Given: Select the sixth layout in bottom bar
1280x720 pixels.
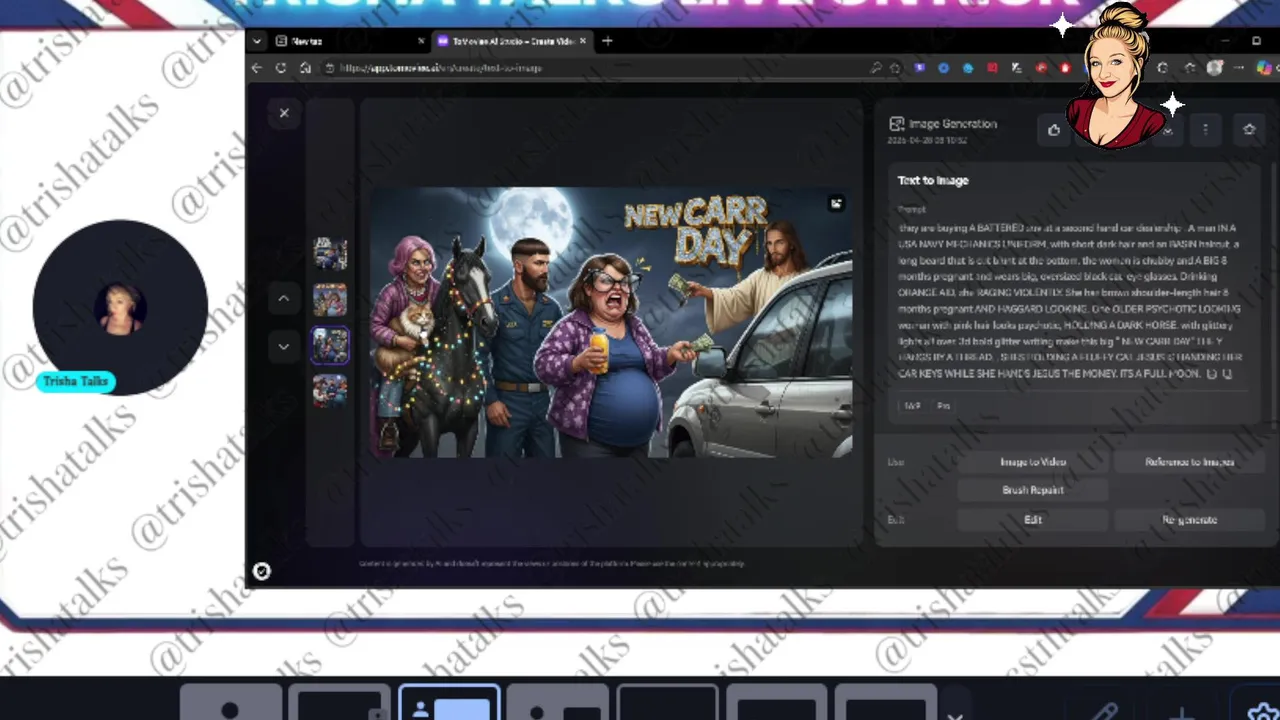Looking at the screenshot, I should (776, 703).
